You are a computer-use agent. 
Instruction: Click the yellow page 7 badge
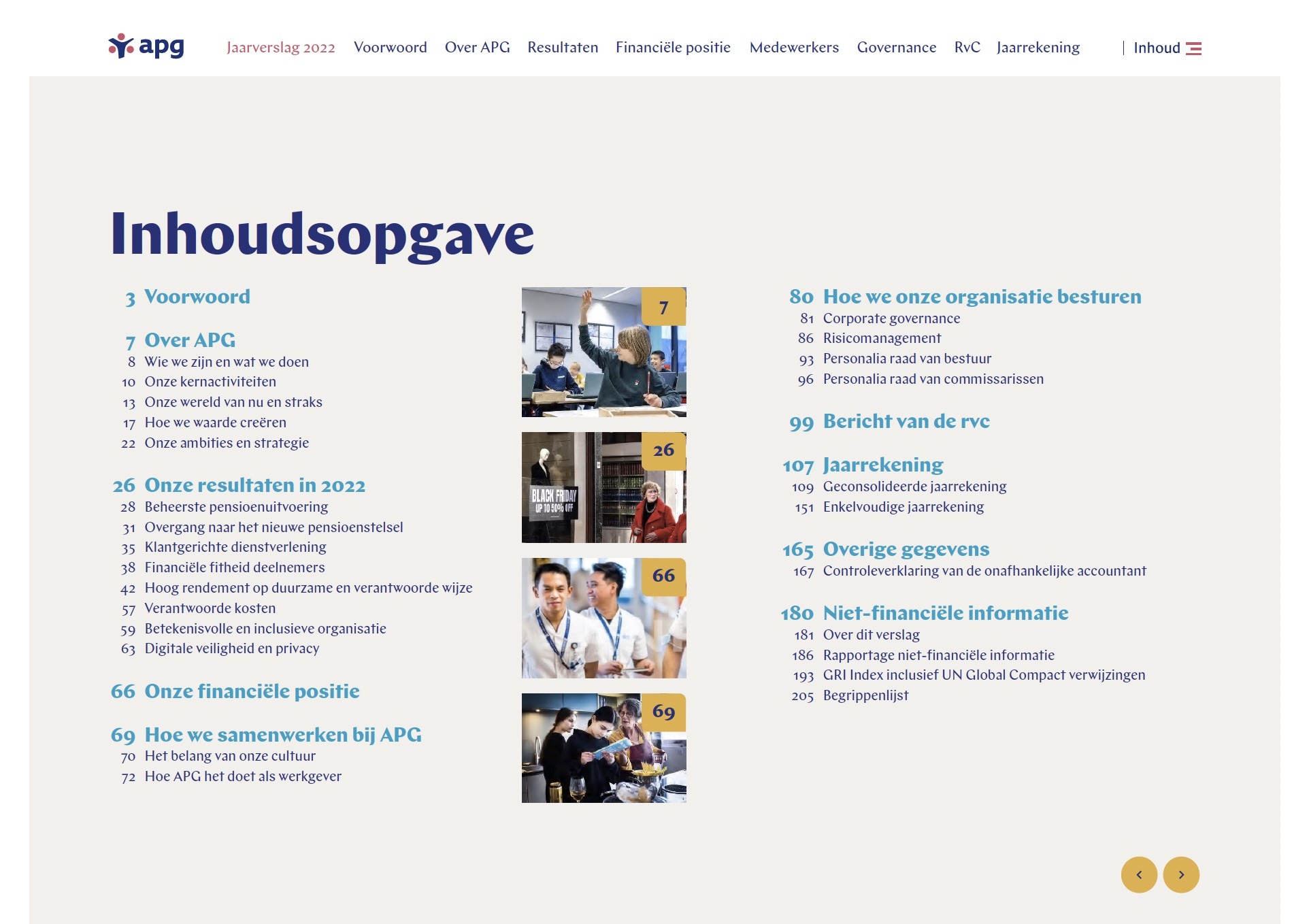click(663, 308)
